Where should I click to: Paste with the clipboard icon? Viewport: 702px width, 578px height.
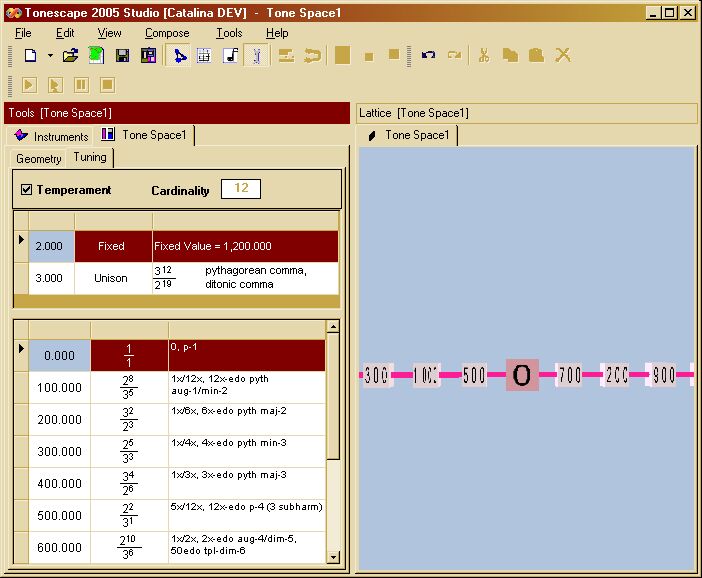[x=536, y=56]
